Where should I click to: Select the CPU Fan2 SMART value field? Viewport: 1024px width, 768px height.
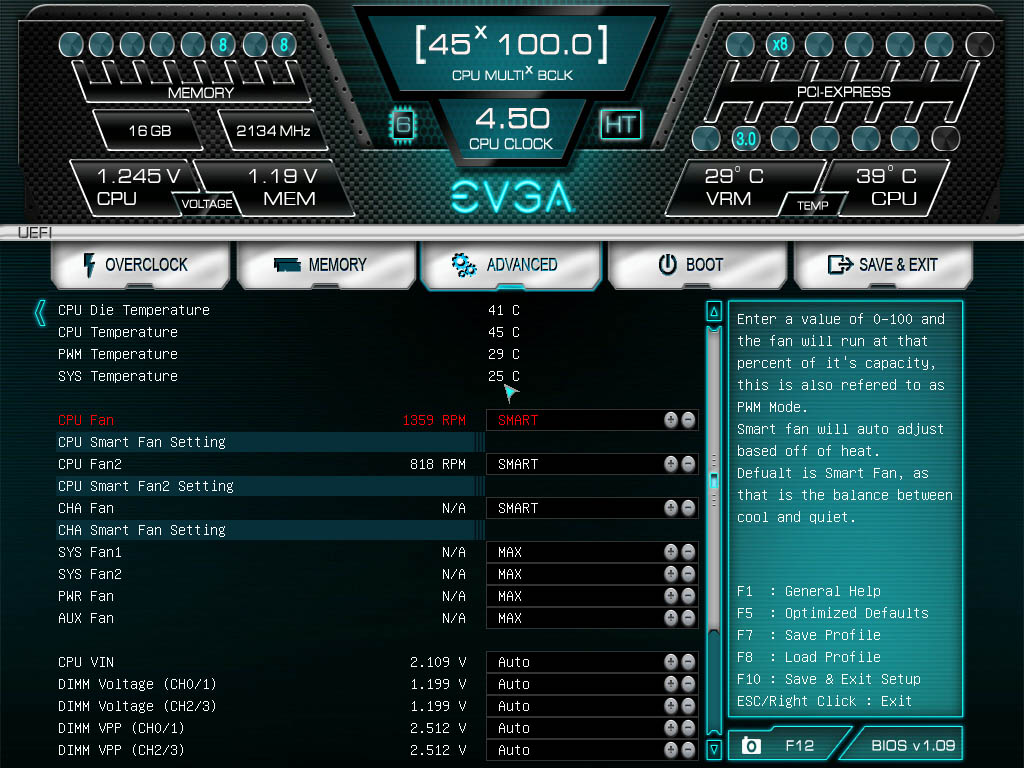tap(592, 464)
